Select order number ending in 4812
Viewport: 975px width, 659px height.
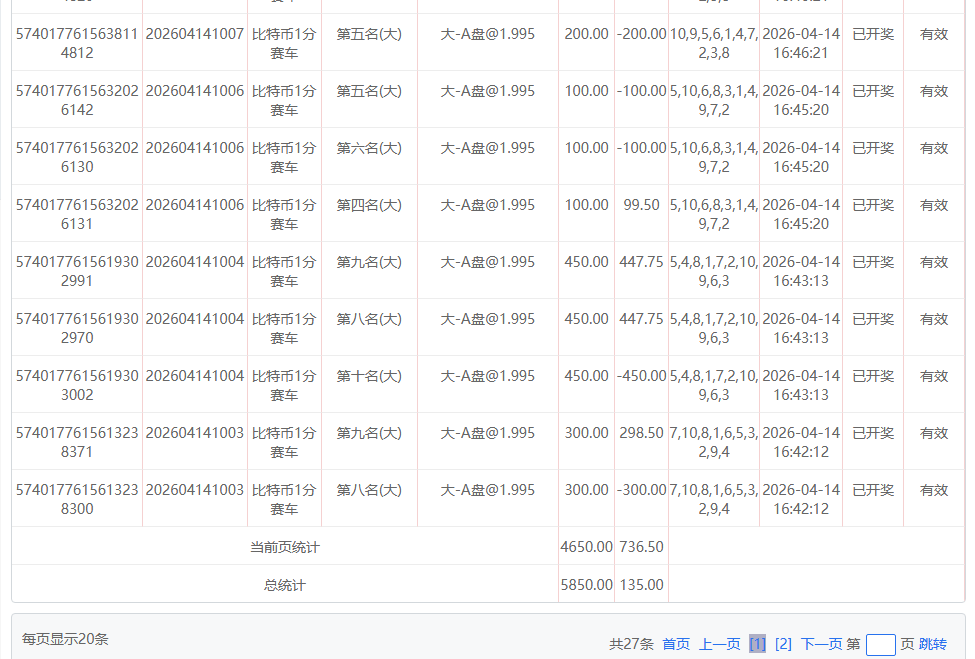76,43
